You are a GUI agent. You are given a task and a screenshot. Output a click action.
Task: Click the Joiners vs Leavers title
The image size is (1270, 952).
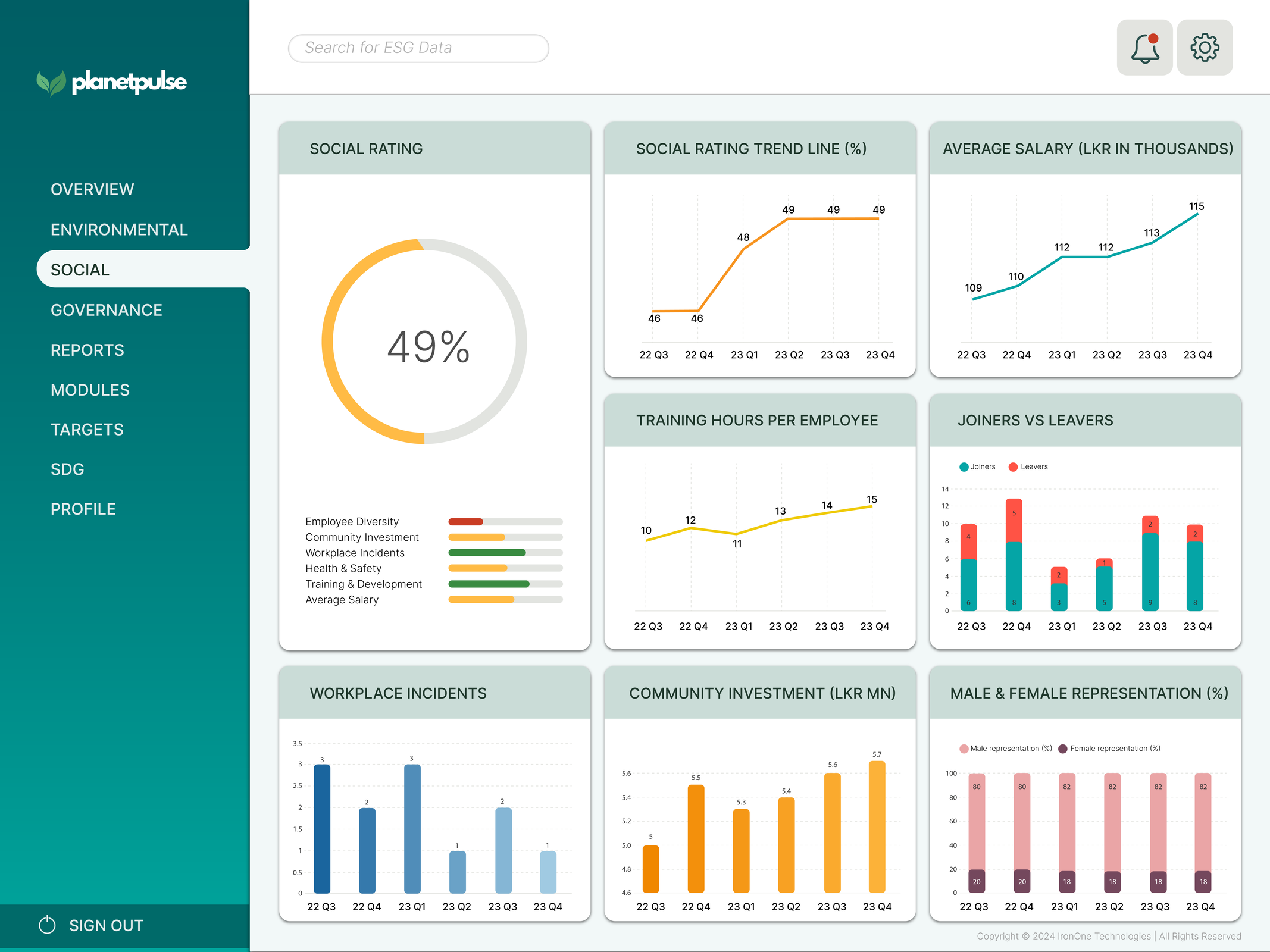point(1035,421)
